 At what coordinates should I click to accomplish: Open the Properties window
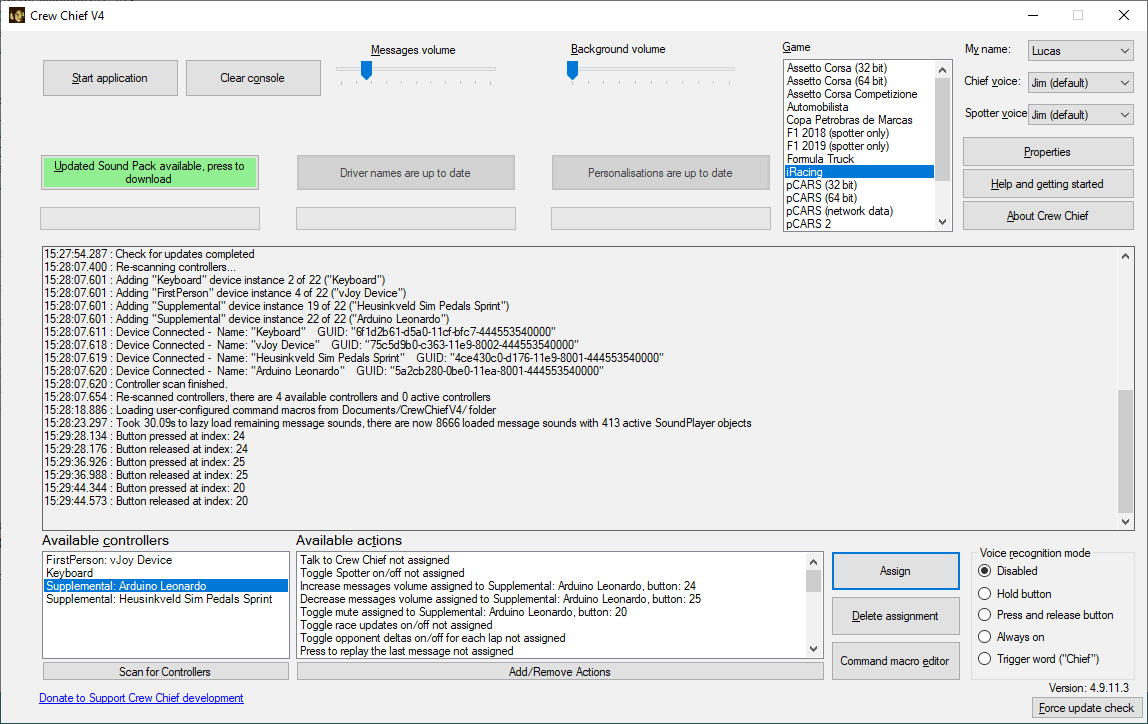1048,152
